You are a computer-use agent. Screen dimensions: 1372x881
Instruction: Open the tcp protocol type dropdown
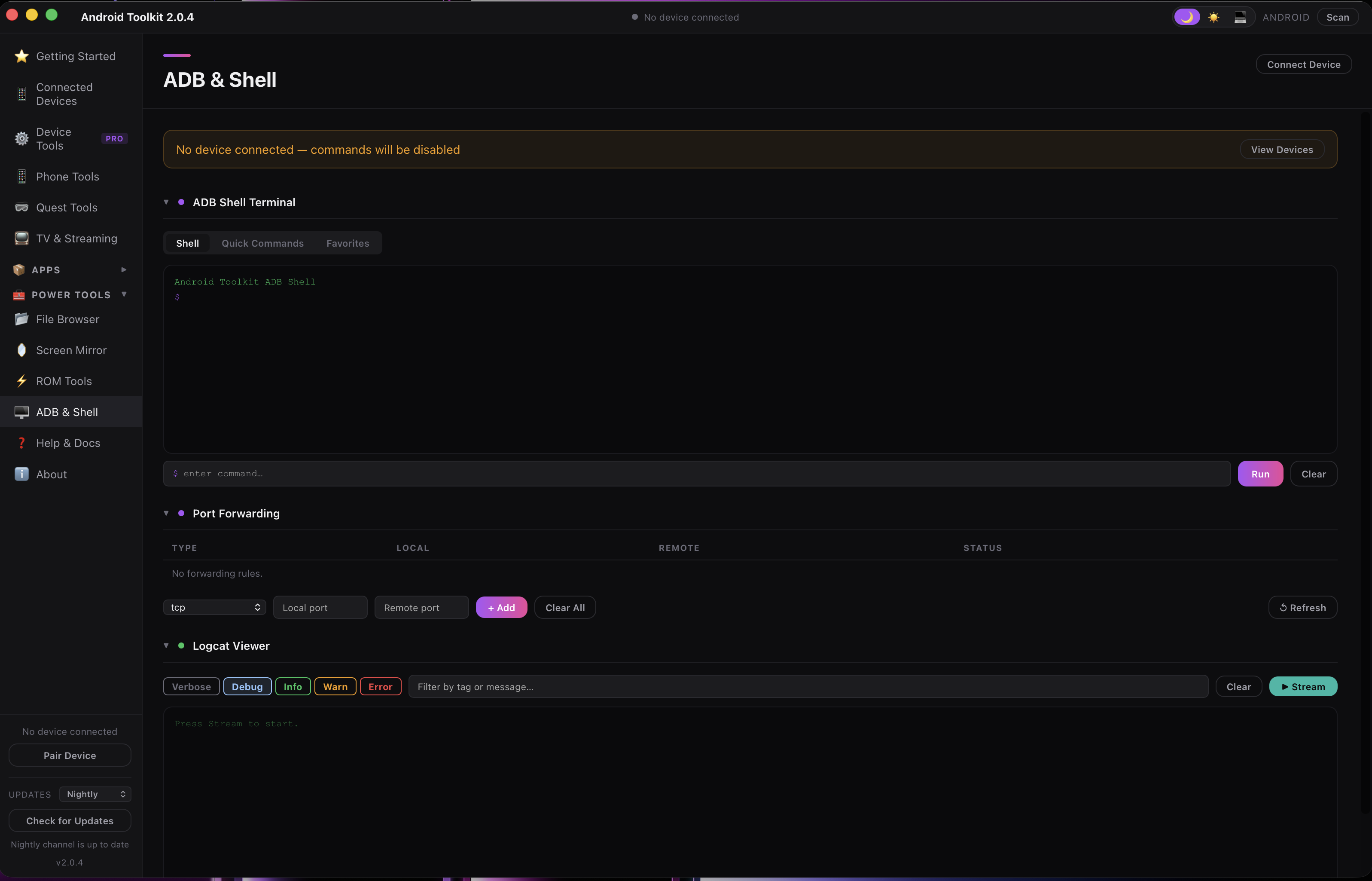215,608
